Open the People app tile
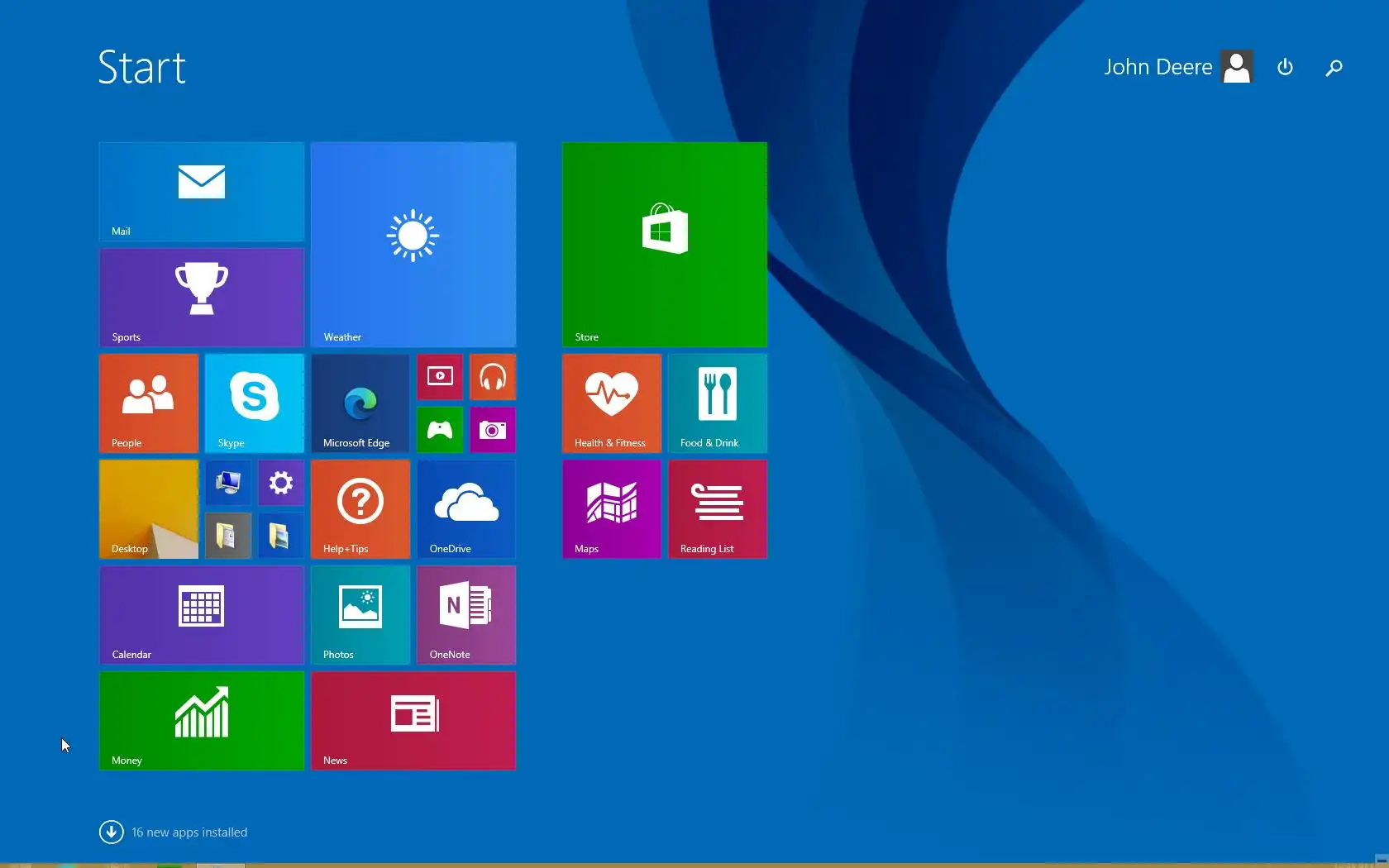 pyautogui.click(x=149, y=403)
